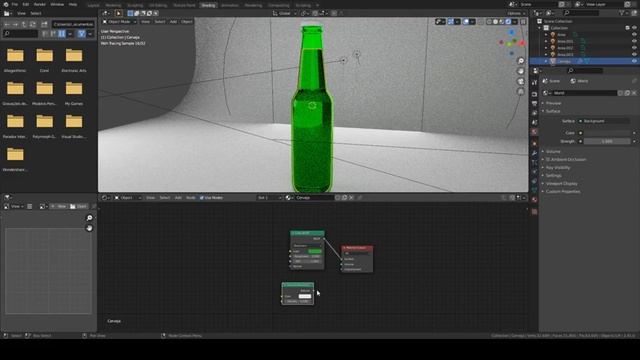Go to parent directory in file browser

click(x=24, y=24)
